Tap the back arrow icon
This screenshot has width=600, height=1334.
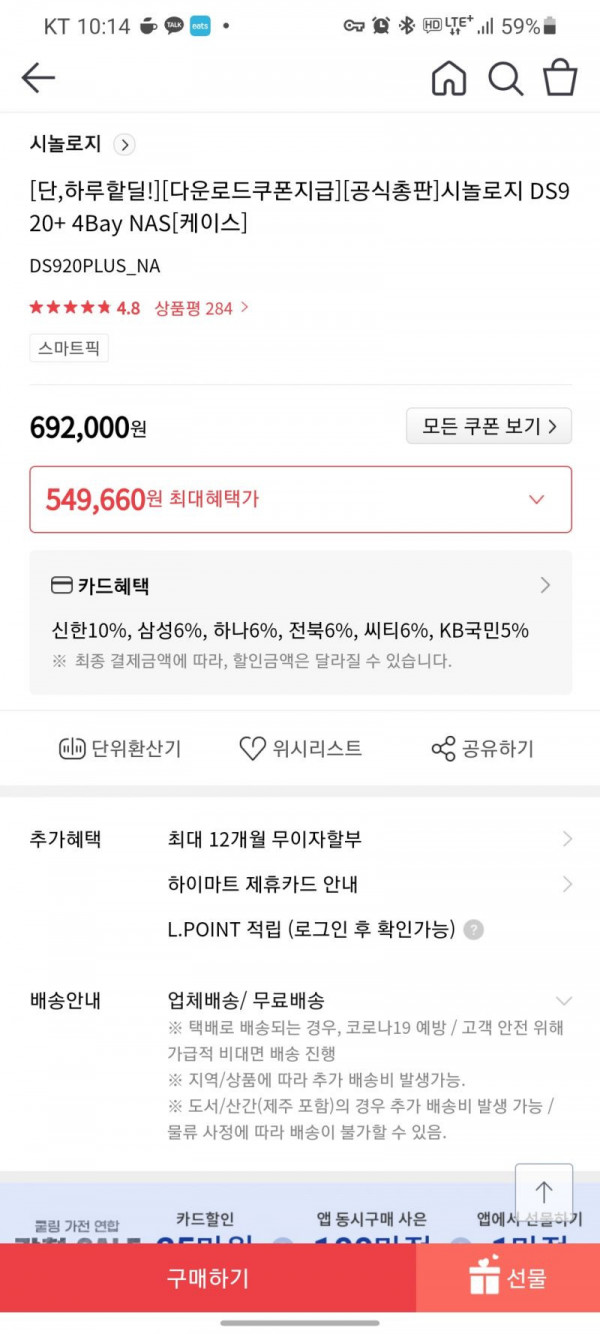(38, 78)
